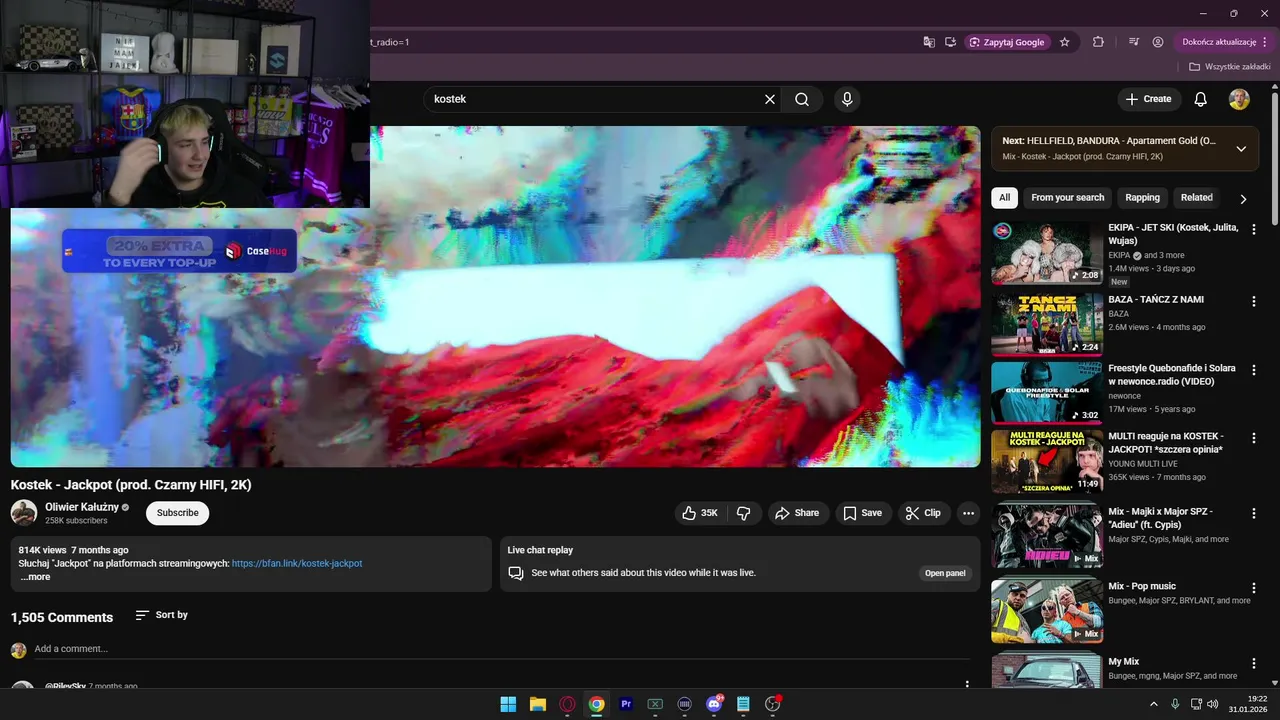Open options menu for MULTI reaguje video
1280x720 pixels.
(1254, 438)
